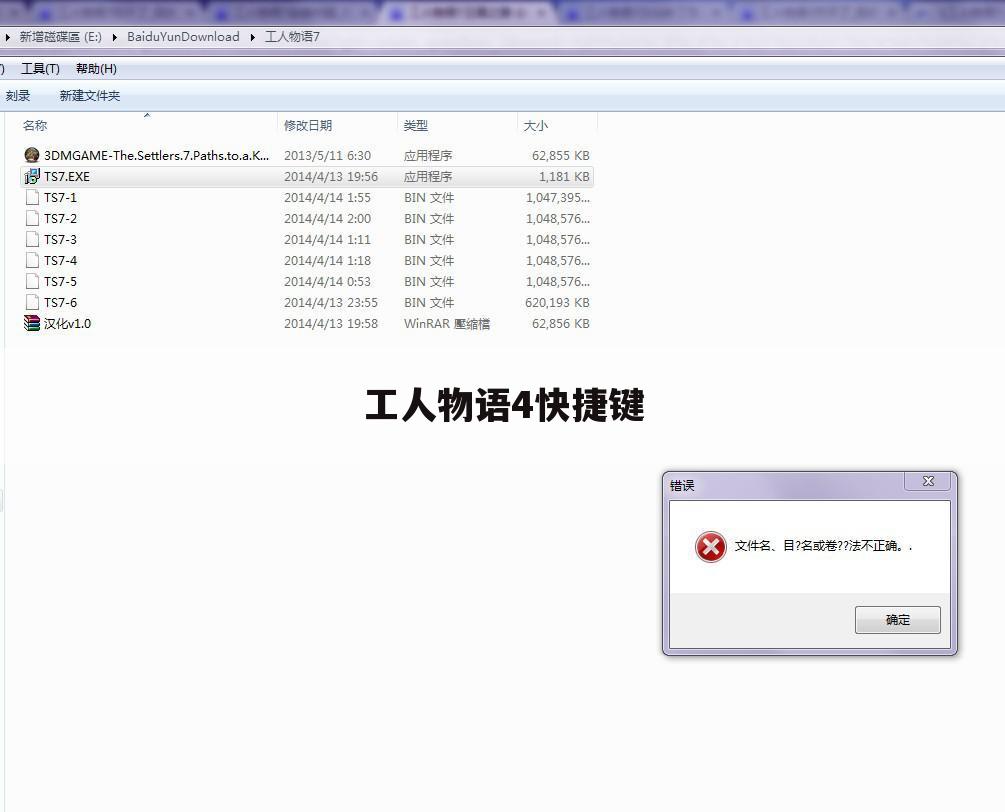Image resolution: width=1005 pixels, height=812 pixels.
Task: Click date 2014/4/13 19:56
Action: [x=331, y=176]
